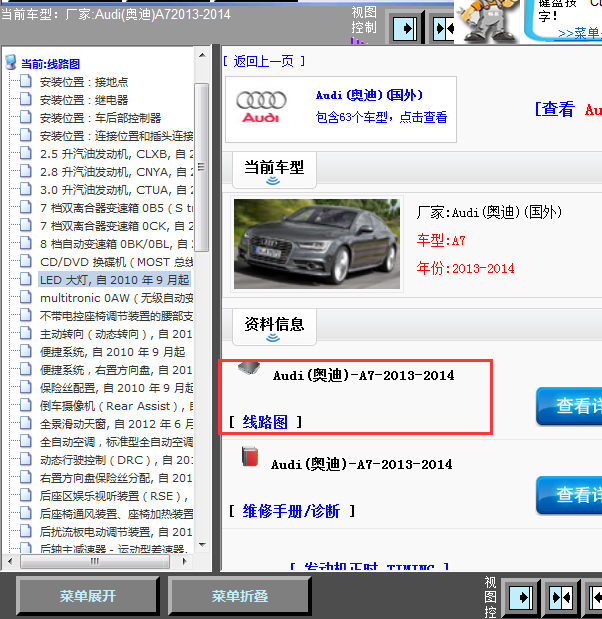Screen dimensions: 602x619
Task: Click the document icon beside 安装位置:接地点
Action: tap(26, 81)
